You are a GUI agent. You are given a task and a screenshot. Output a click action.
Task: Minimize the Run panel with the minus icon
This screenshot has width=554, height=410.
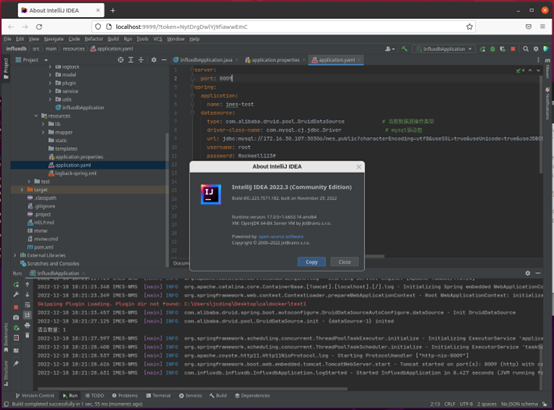538,273
